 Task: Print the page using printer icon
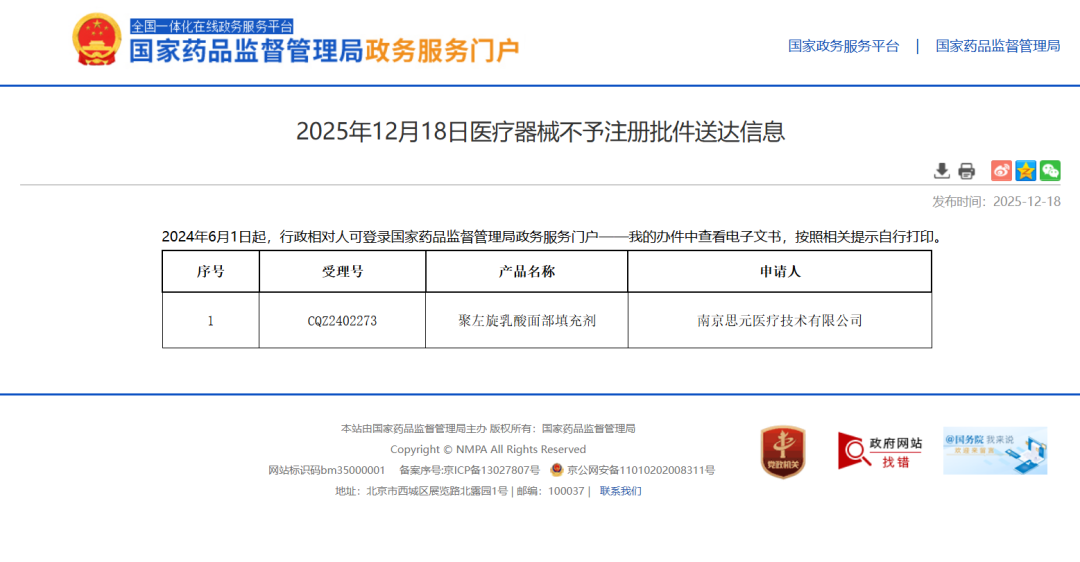tap(966, 171)
